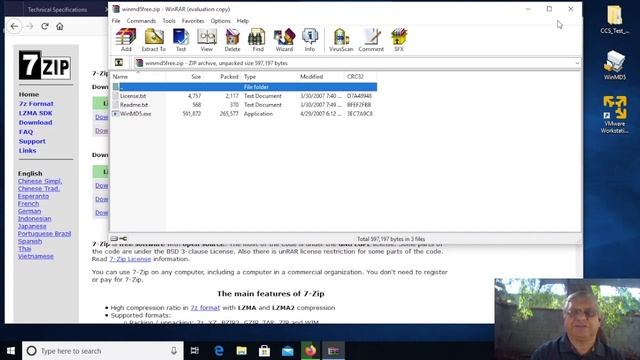Click the Extract To toolbar icon
The width and height of the screenshot is (640, 360).
tap(153, 40)
